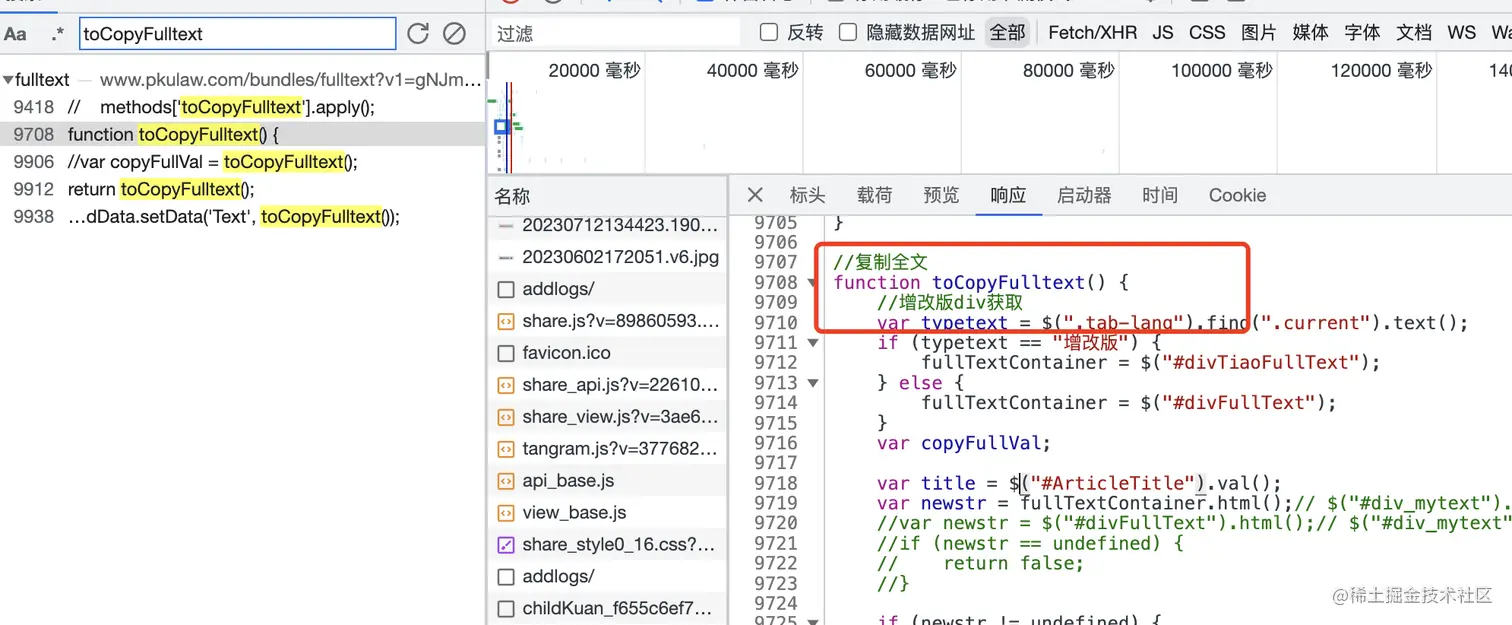1512x625 pixels.
Task: Switch to the 启动器 tab
Action: [x=1084, y=195]
